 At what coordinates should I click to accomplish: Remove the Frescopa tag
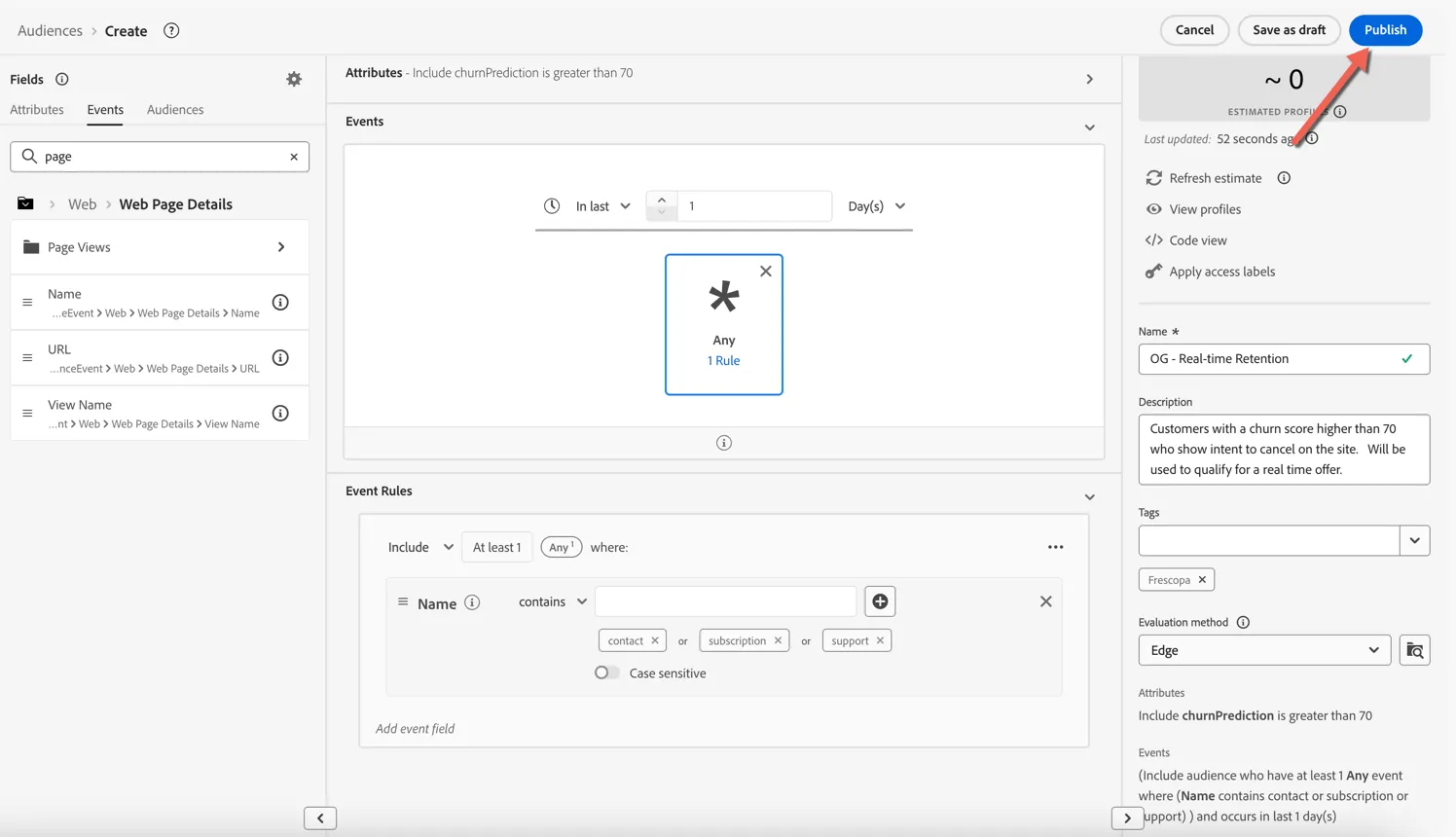(1202, 580)
